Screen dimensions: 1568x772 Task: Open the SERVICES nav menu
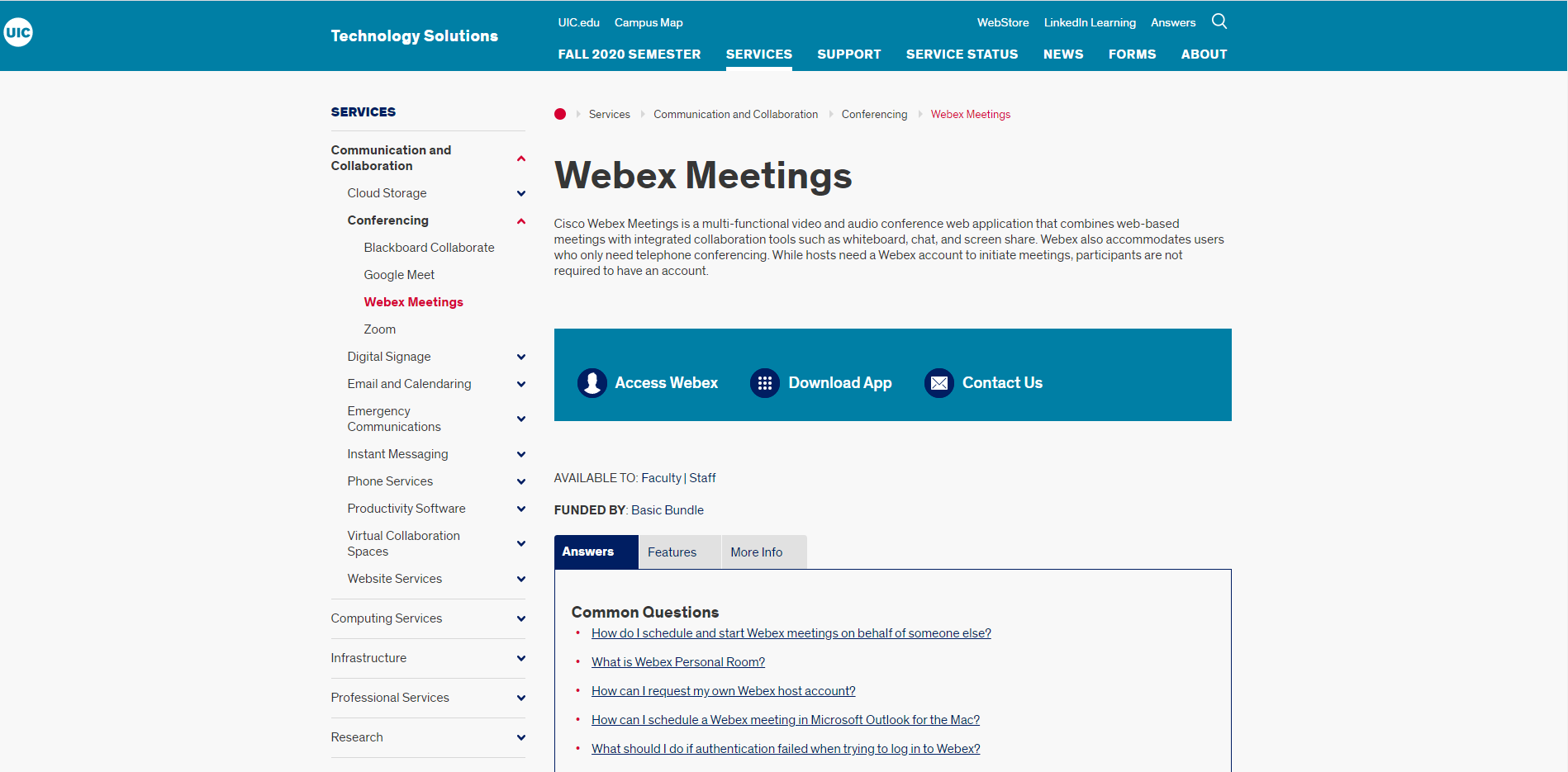coord(759,54)
